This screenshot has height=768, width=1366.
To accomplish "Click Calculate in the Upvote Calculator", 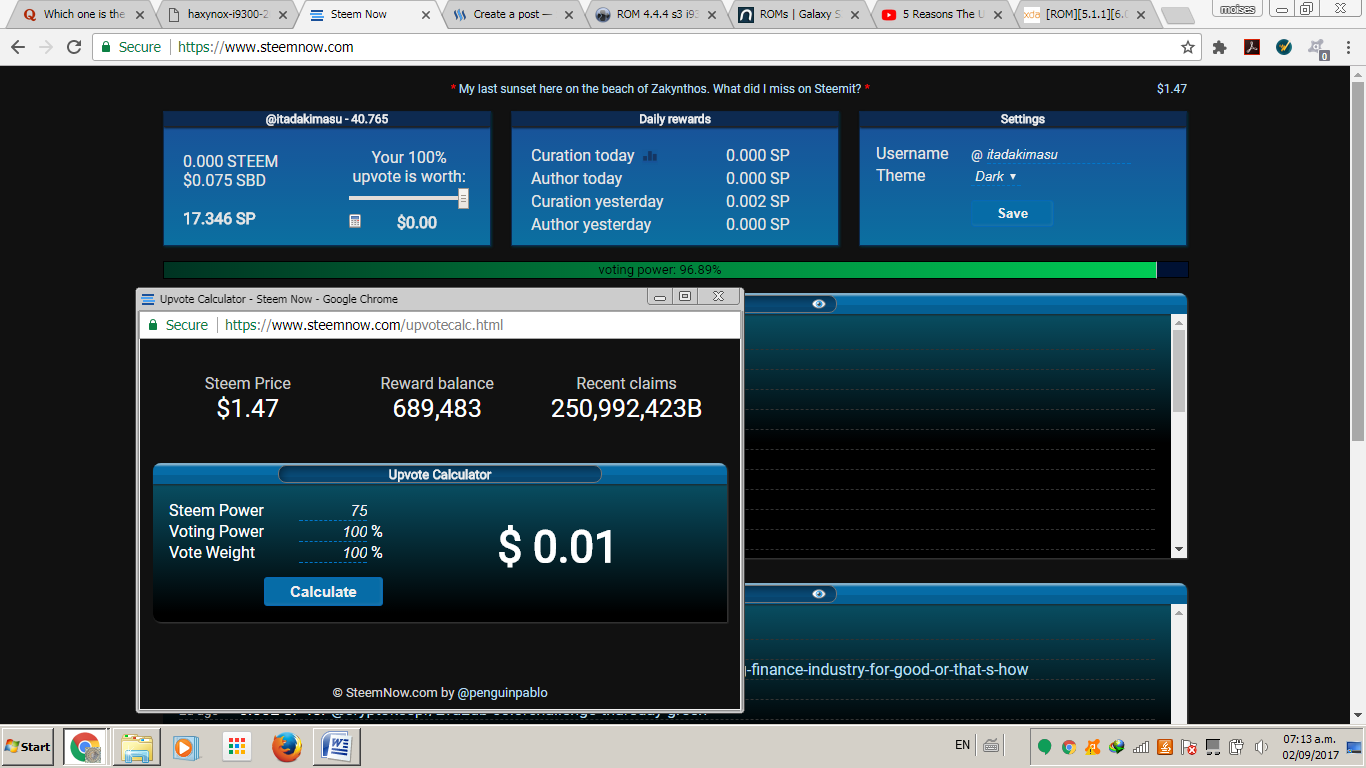I will pos(323,591).
